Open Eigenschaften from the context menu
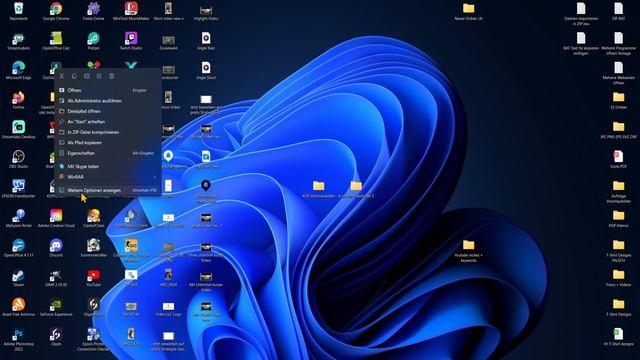This screenshot has height=360, width=640. coord(108,153)
